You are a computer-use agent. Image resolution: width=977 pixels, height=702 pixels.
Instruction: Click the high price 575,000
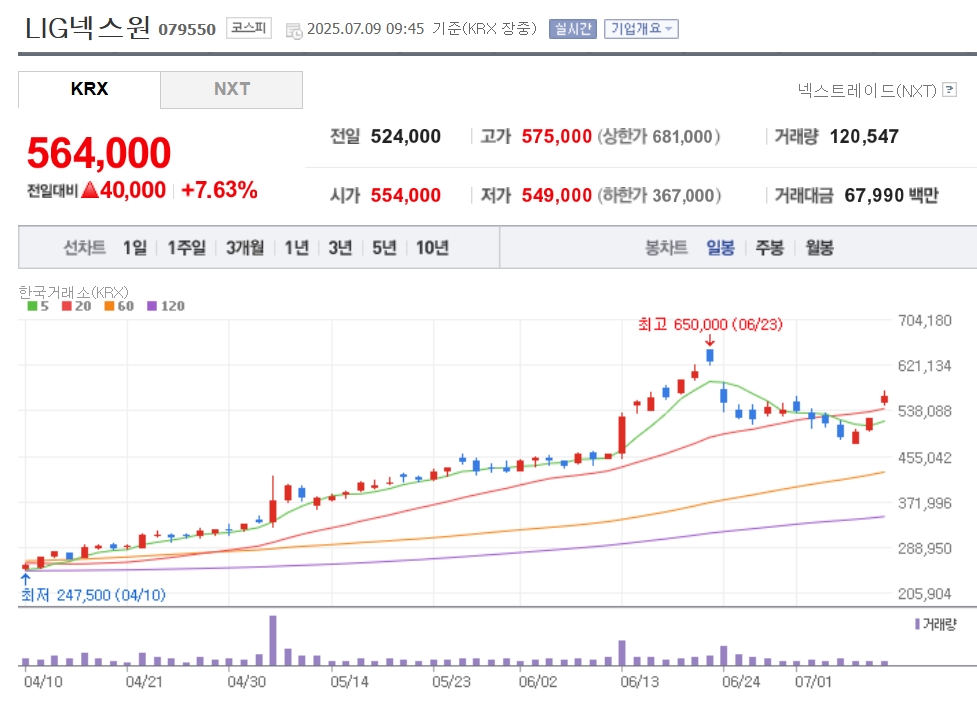click(556, 136)
